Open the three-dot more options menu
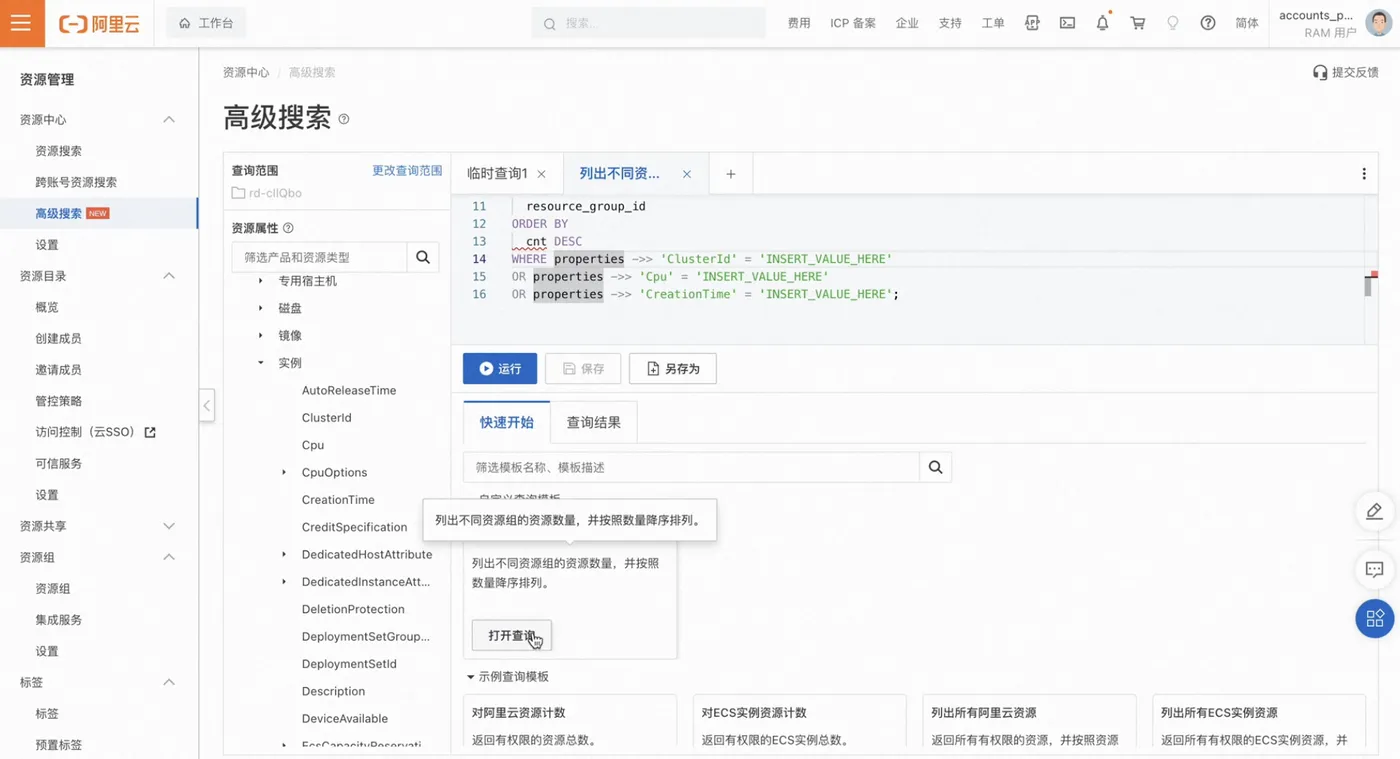Screen dimensions: 1400x759 click(x=1364, y=174)
